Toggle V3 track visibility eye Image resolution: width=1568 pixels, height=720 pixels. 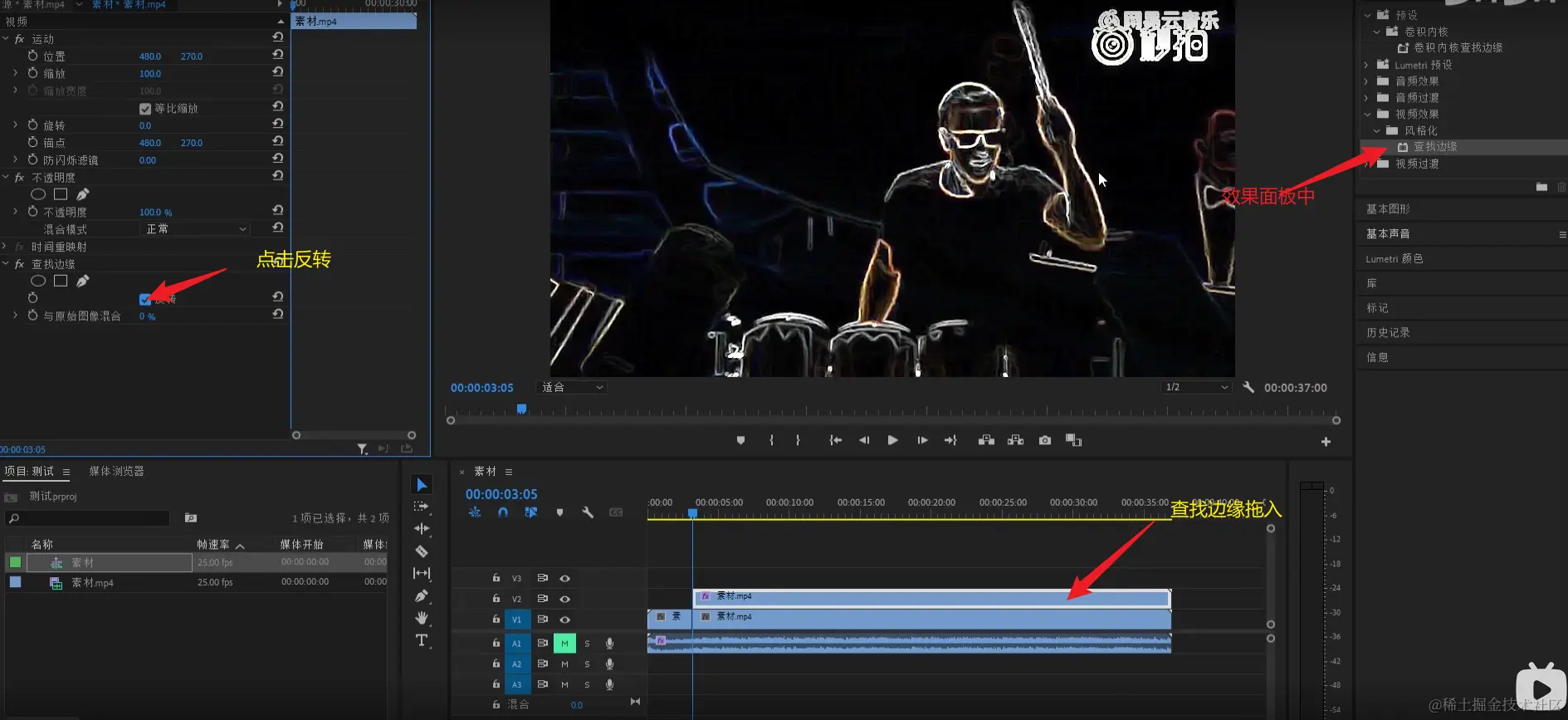(x=564, y=578)
